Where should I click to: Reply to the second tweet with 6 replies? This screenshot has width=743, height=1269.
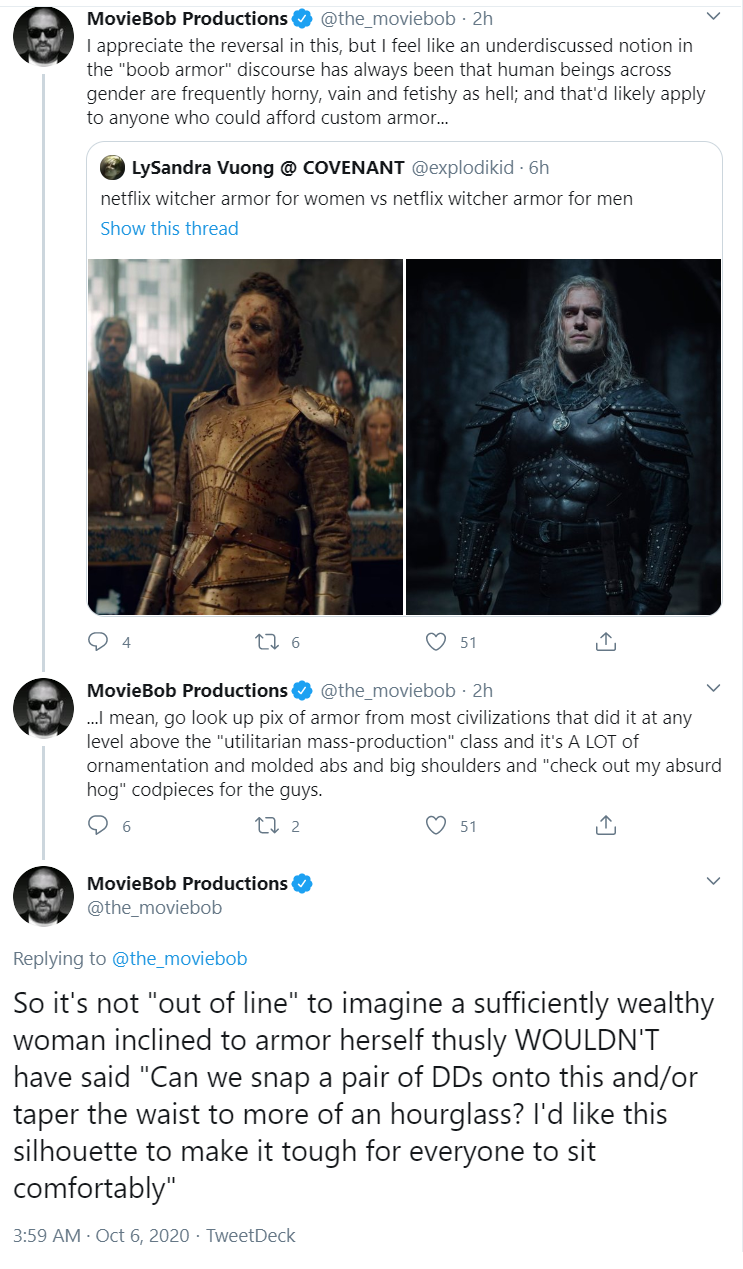[x=98, y=825]
